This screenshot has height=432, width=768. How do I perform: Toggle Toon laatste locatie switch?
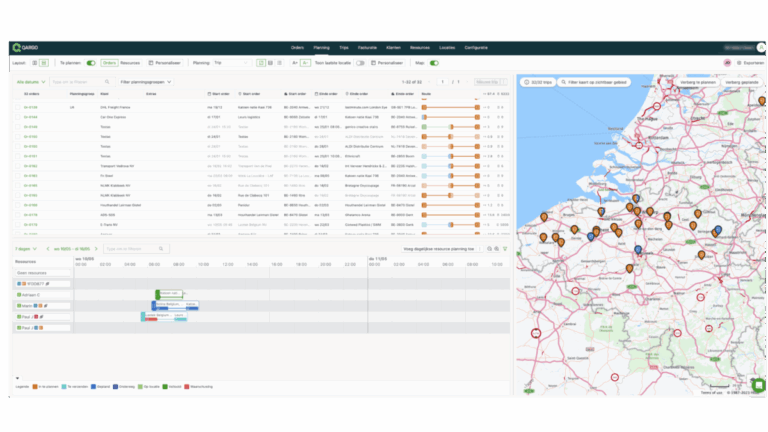point(360,63)
